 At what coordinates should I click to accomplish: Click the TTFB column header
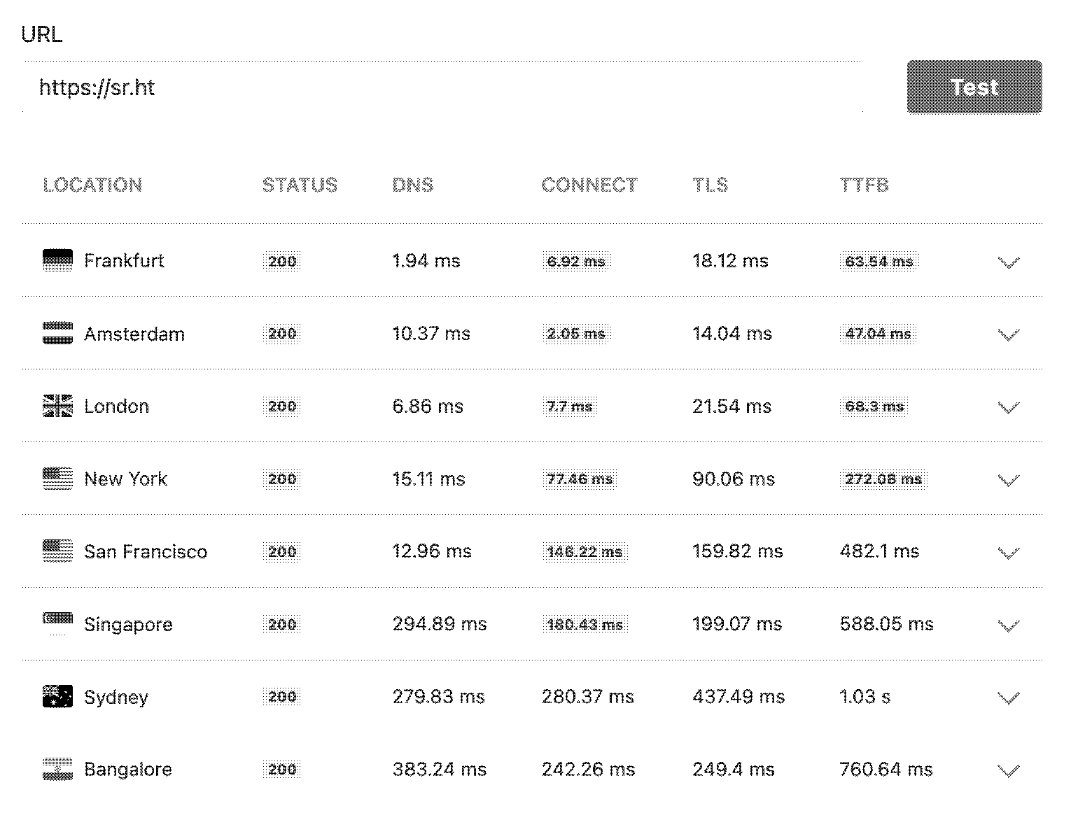(864, 185)
